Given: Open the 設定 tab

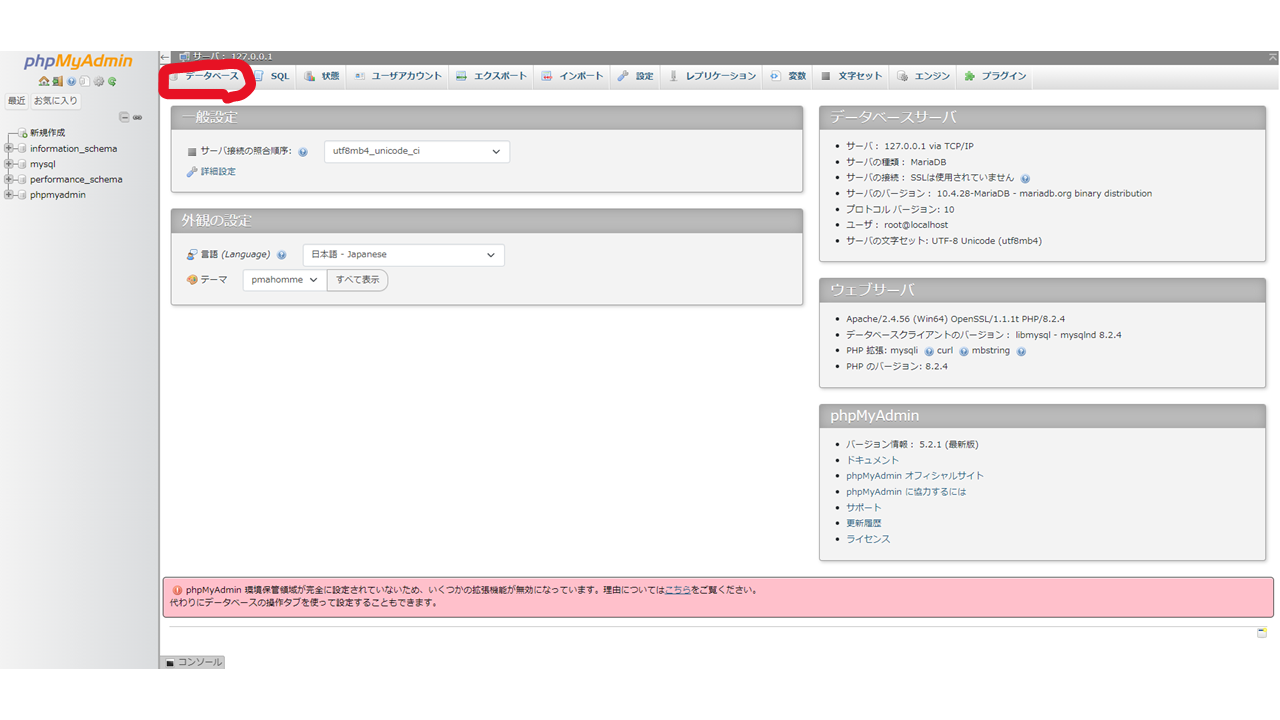Looking at the screenshot, I should pos(636,76).
